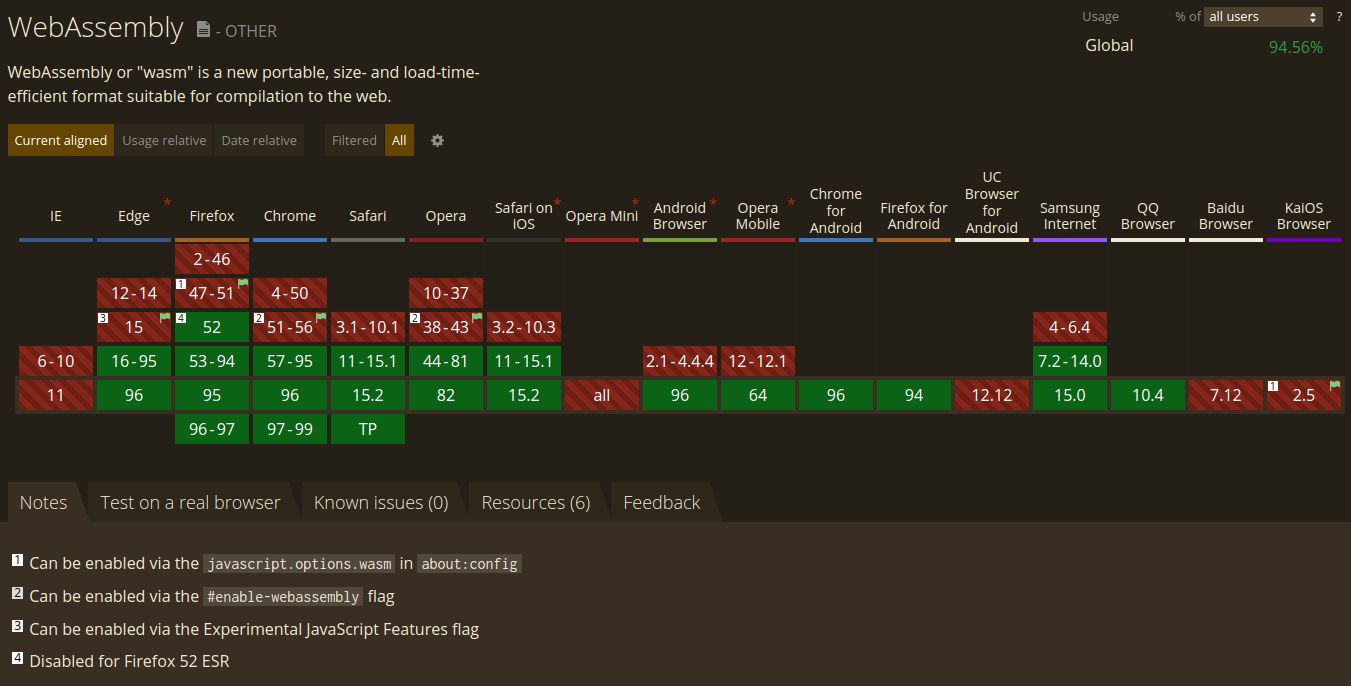Select the All browsers view
1351x686 pixels.
[399, 140]
